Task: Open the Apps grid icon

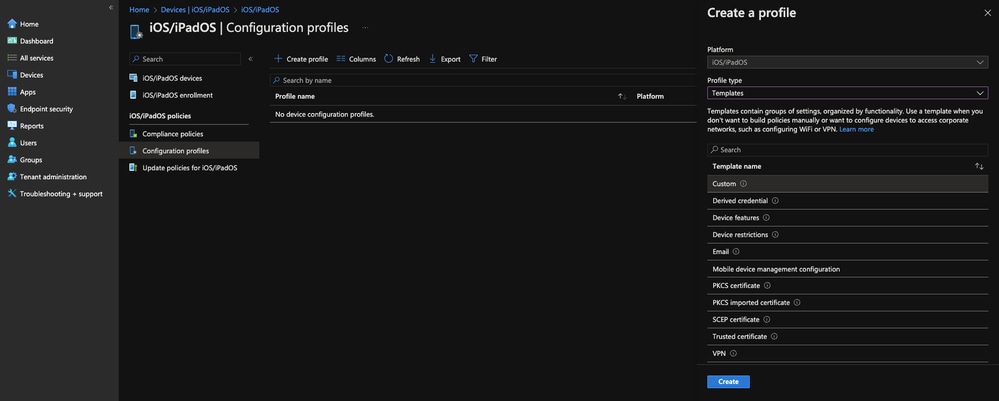Action: [11, 92]
